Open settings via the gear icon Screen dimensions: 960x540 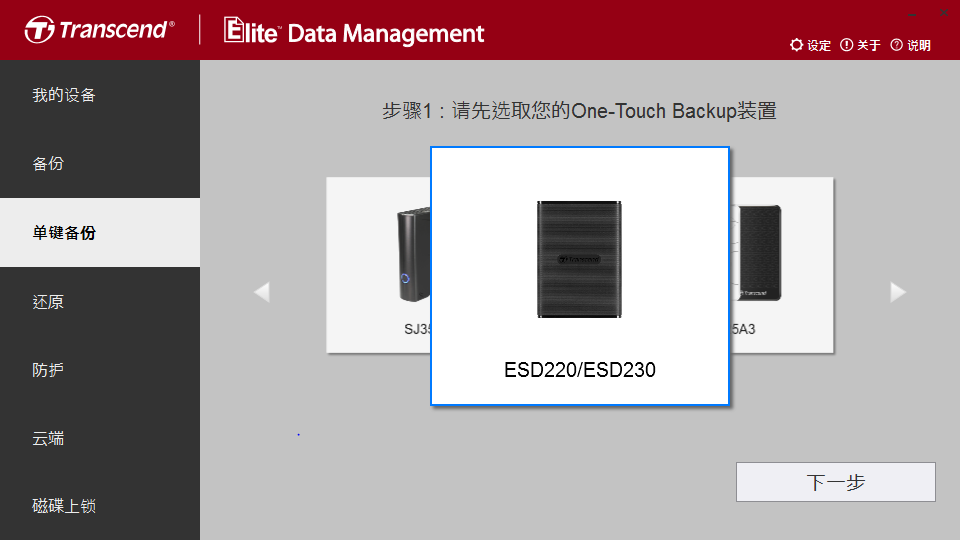(796, 45)
